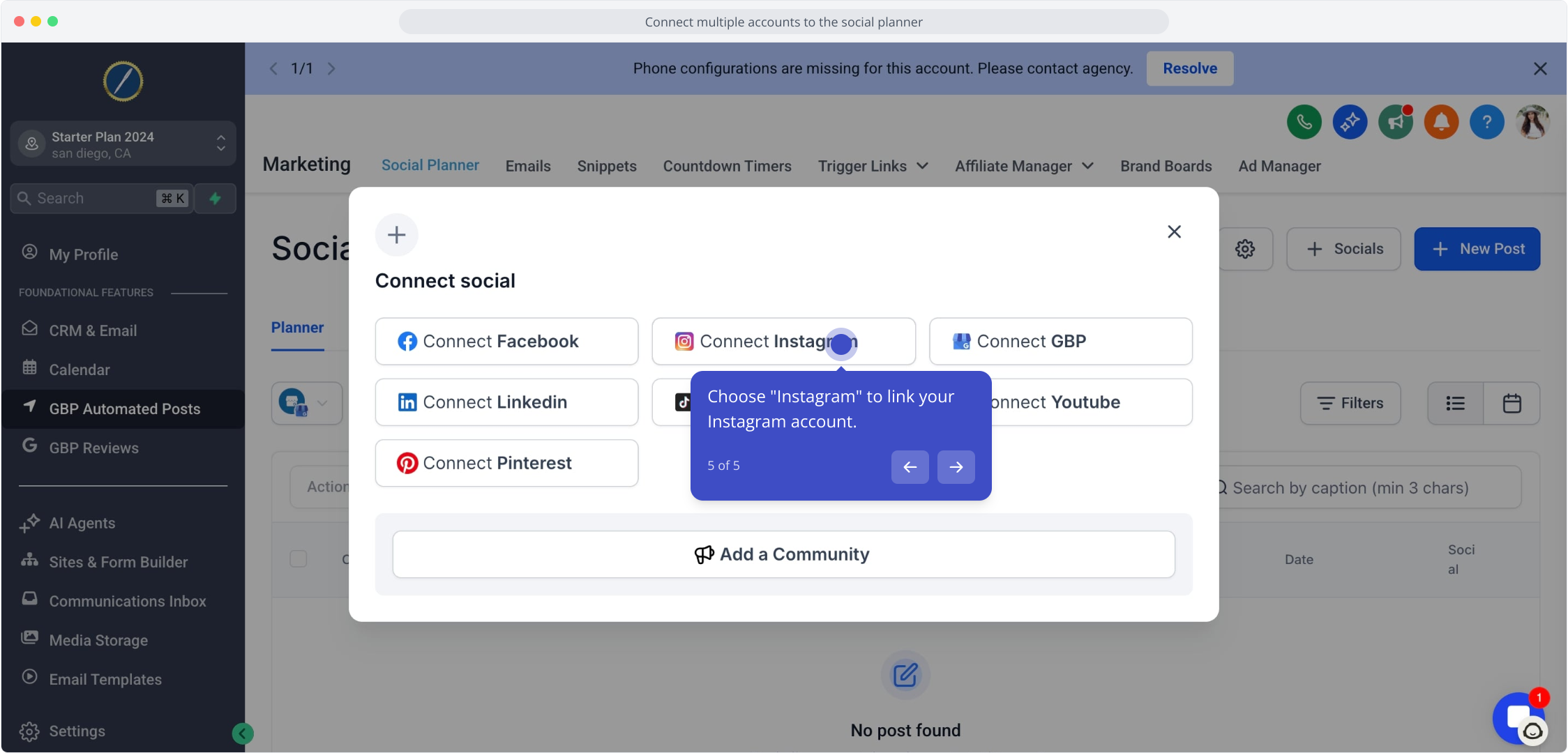Open GBP Automated Posts in sidebar
Image resolution: width=1568 pixels, height=753 pixels.
[x=123, y=409]
